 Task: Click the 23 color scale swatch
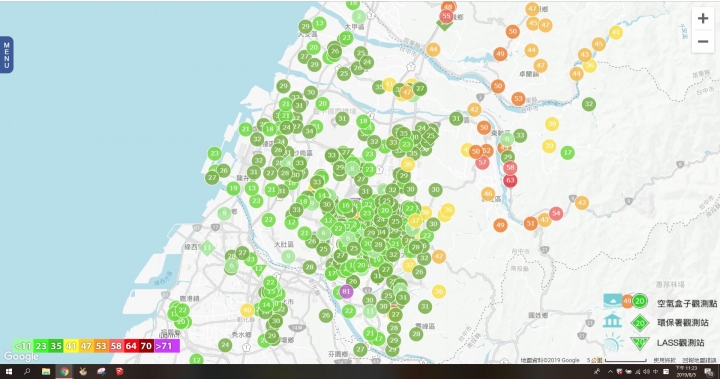point(41,346)
